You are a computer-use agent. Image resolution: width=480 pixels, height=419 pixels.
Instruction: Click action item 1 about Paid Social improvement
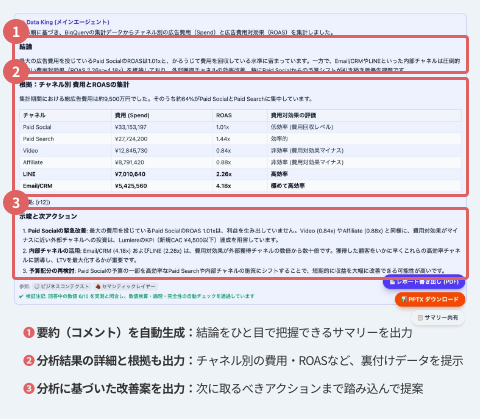(240, 235)
